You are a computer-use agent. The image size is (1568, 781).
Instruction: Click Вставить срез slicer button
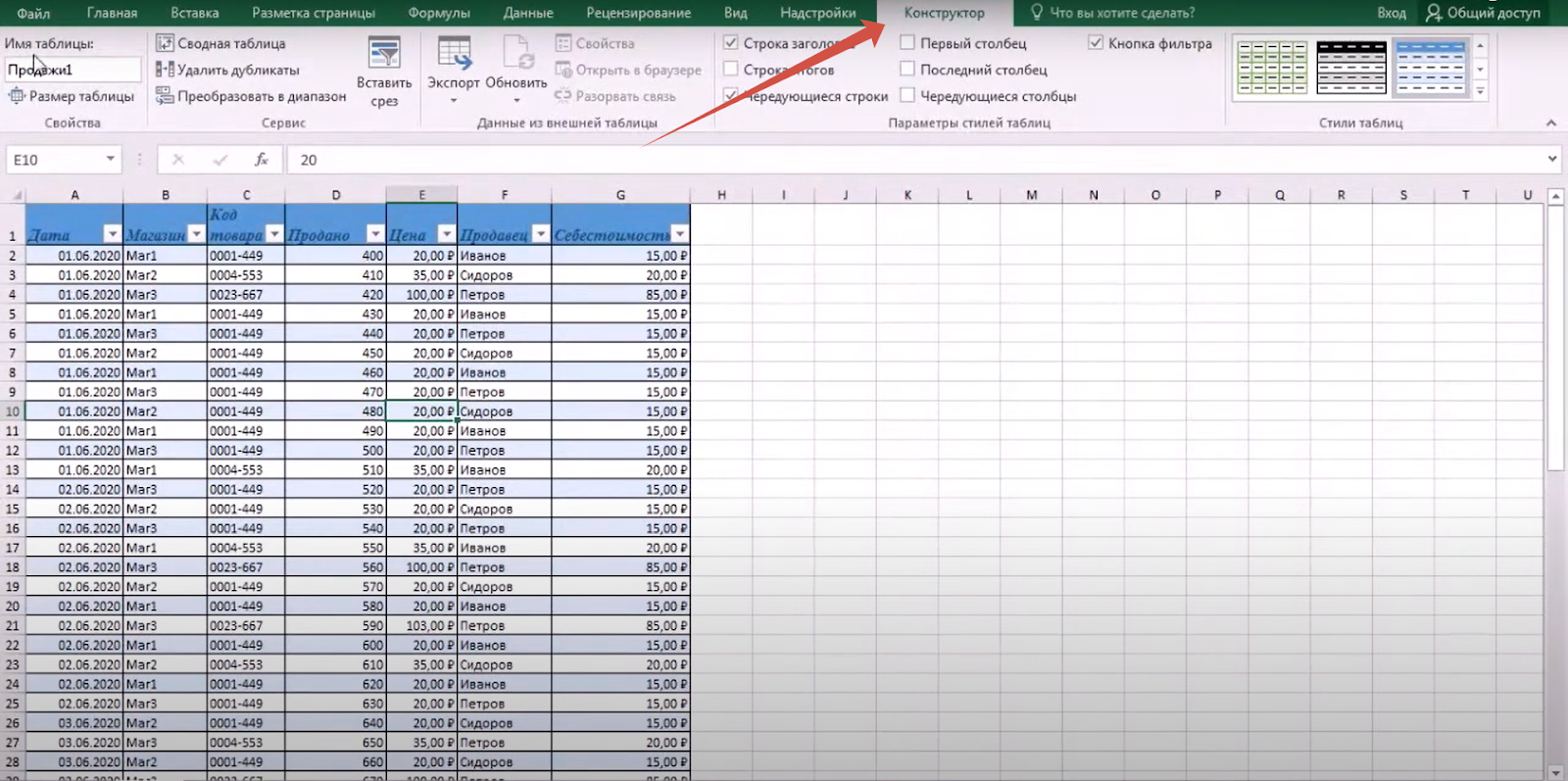point(384,72)
